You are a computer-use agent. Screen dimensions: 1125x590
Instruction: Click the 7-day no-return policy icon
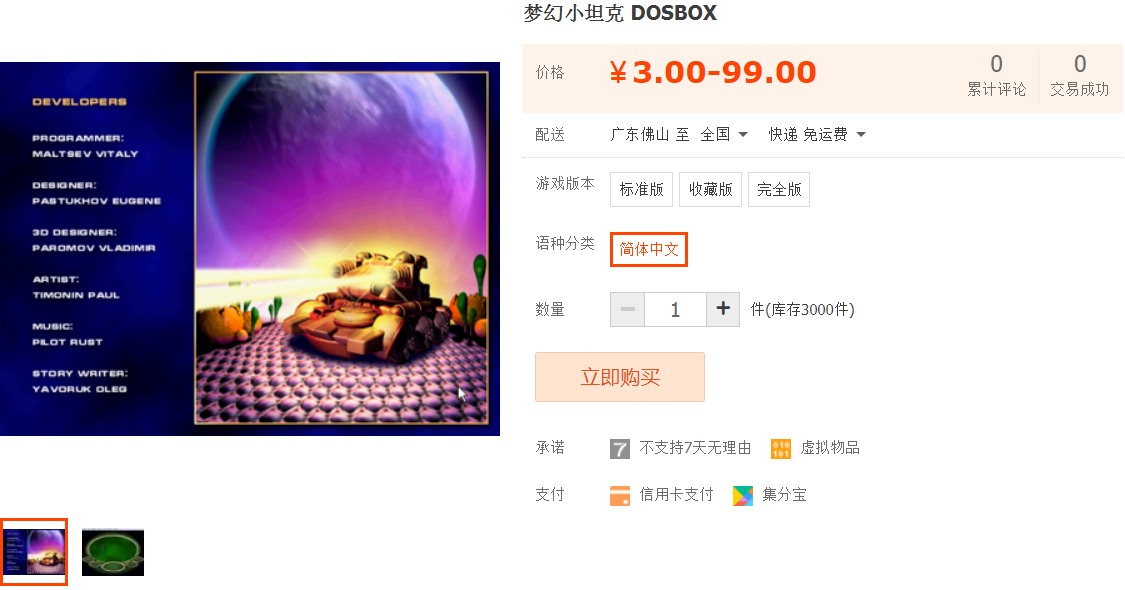[x=620, y=449]
